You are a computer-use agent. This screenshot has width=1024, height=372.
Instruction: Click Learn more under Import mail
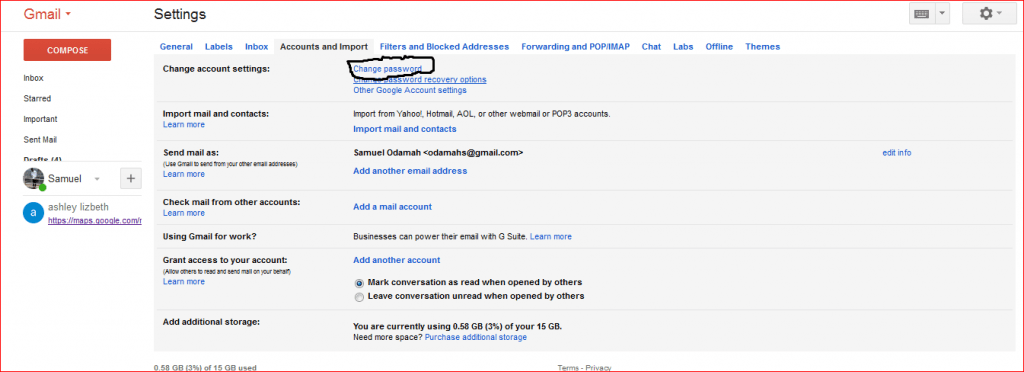(x=184, y=125)
